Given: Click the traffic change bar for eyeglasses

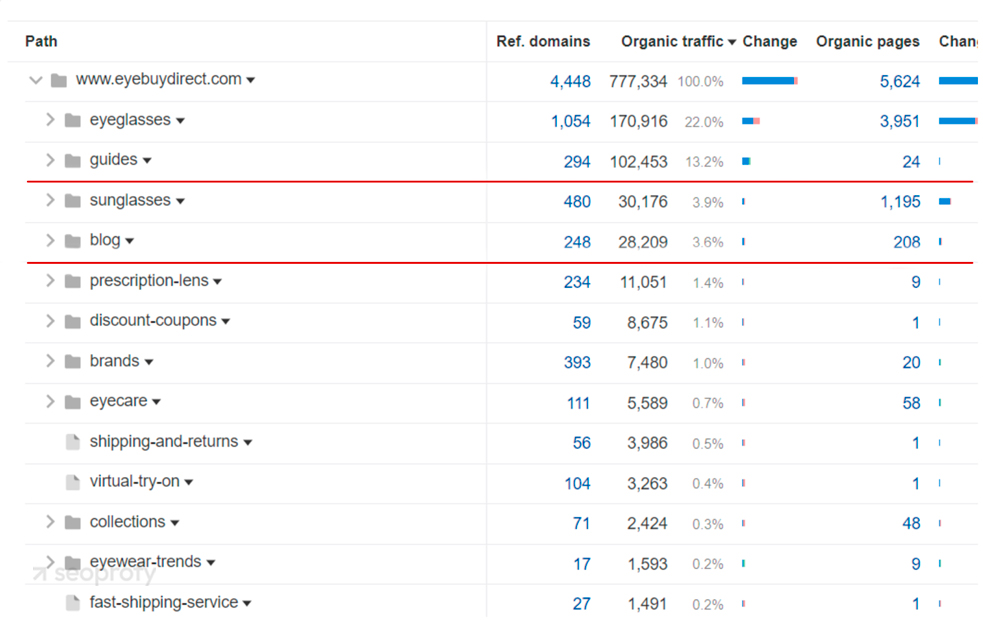Looking at the screenshot, I should coord(751,121).
